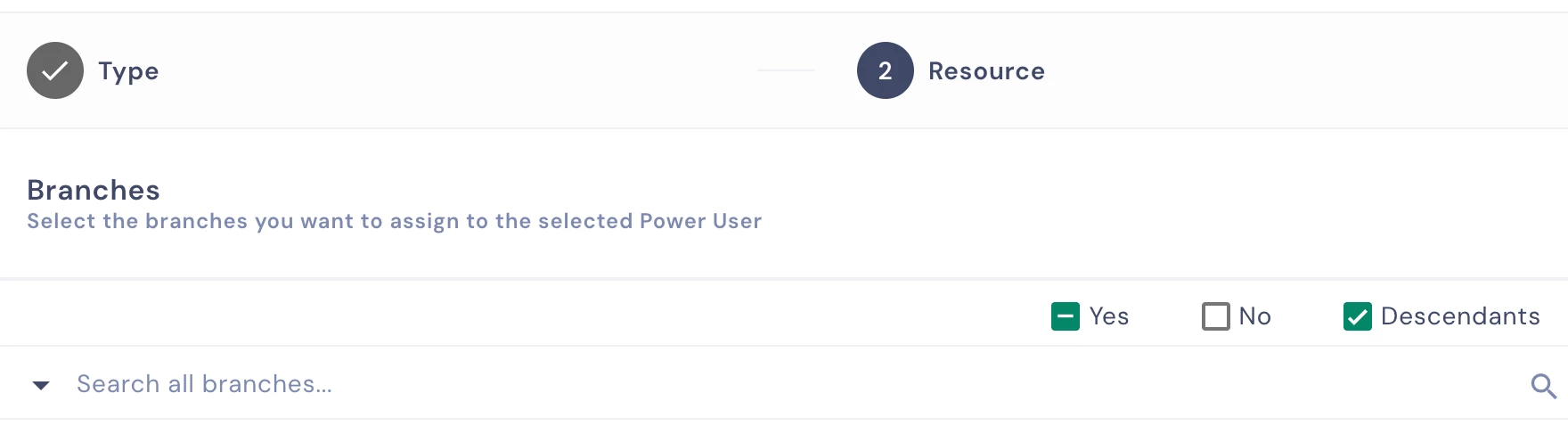Click the branch assignment description text
The height and width of the screenshot is (426, 1568).
click(394, 221)
